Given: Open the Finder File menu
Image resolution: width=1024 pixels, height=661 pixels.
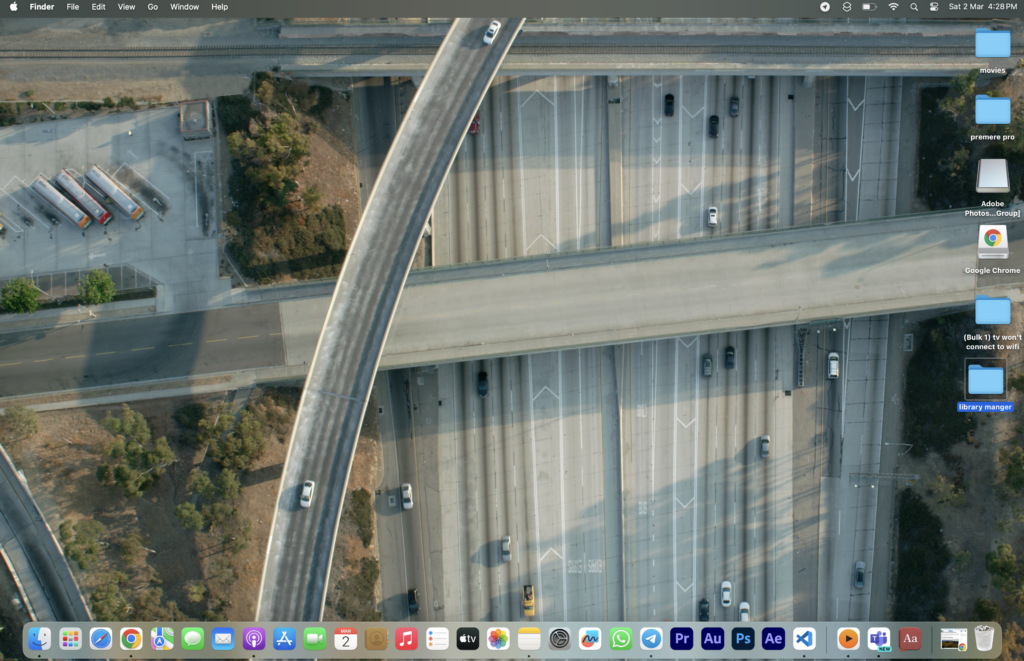Looking at the screenshot, I should [72, 7].
